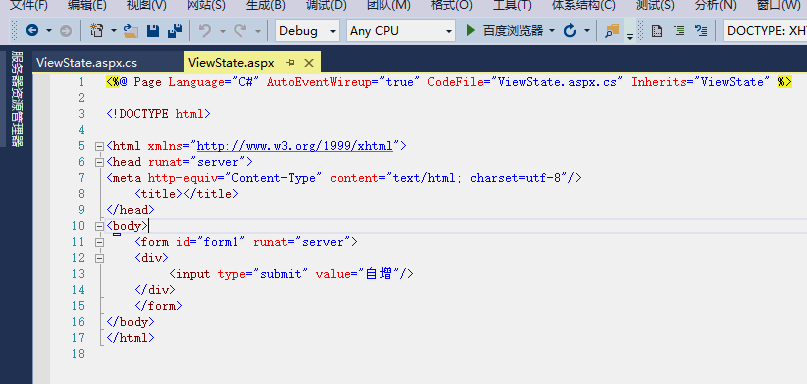Switch to ViewState.aspx.cs tab

[x=86, y=63]
